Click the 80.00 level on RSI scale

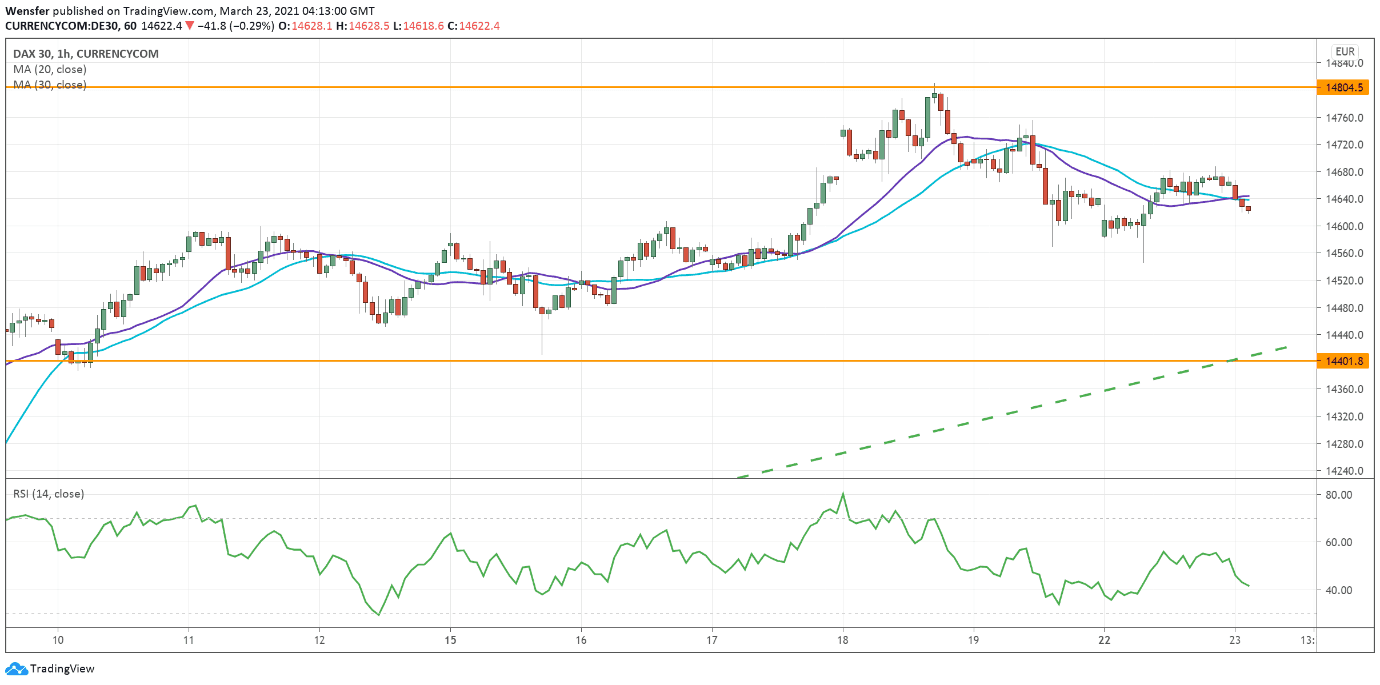(1339, 495)
